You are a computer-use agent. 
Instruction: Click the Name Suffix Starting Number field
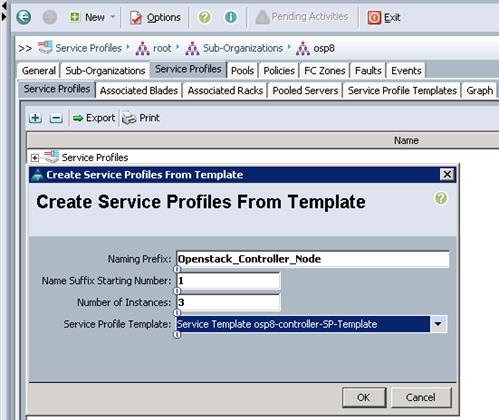(228, 281)
